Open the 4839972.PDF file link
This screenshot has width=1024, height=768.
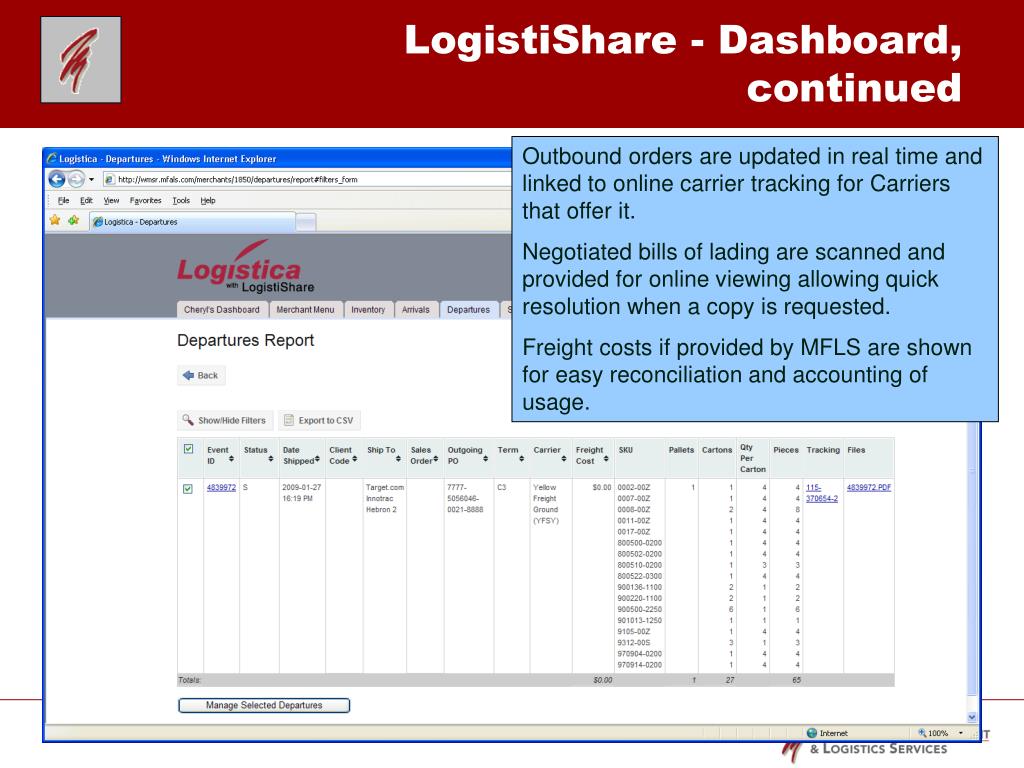point(869,488)
